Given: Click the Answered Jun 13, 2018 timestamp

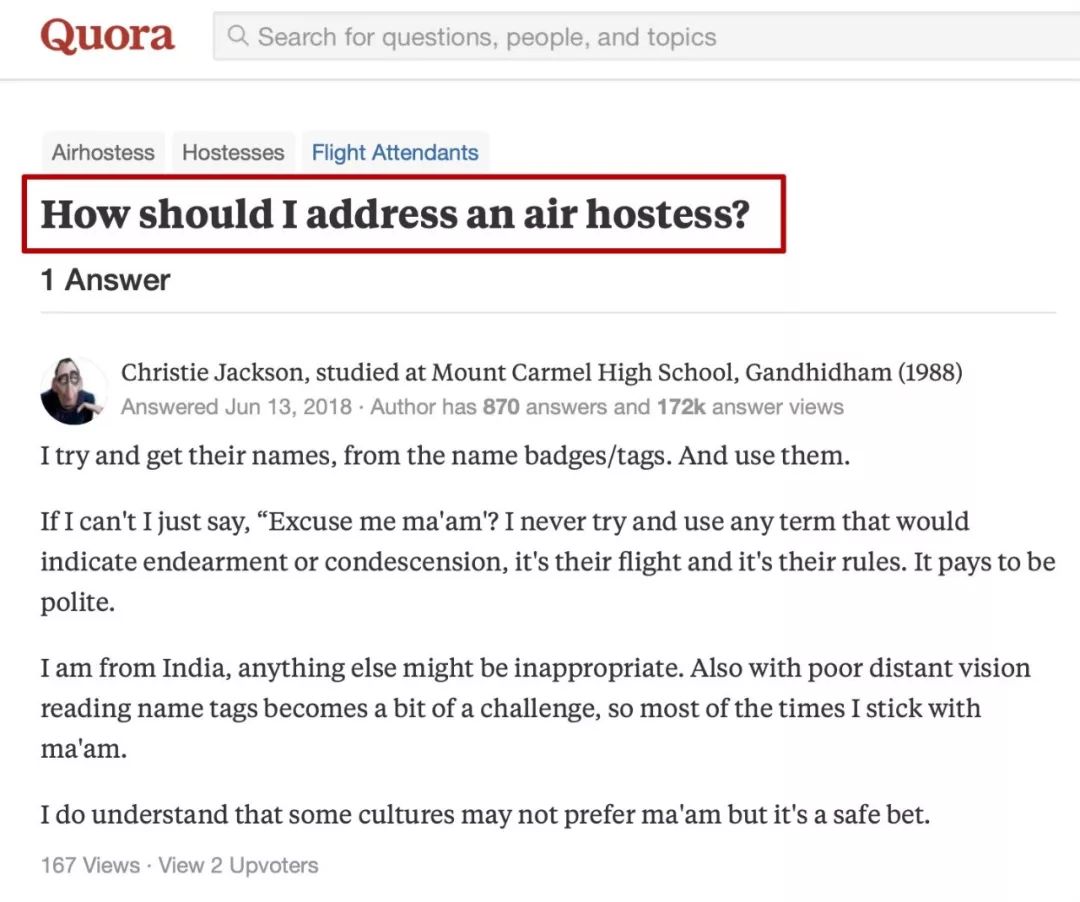Looking at the screenshot, I should pos(236,407).
